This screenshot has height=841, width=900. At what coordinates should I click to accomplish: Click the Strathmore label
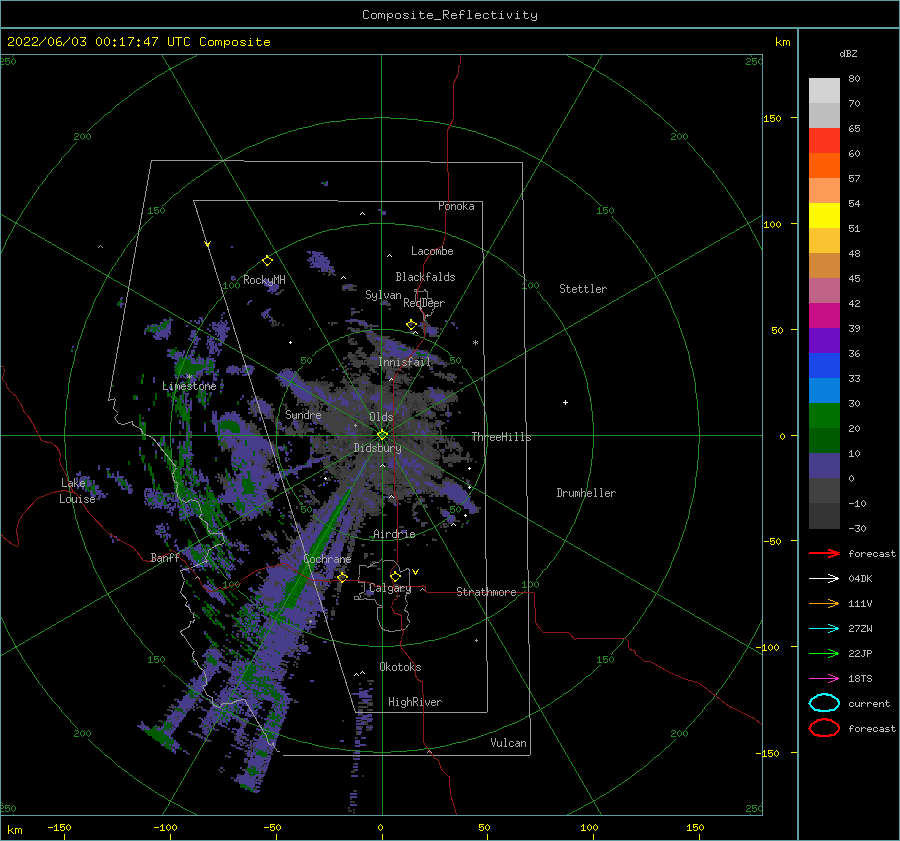point(486,592)
